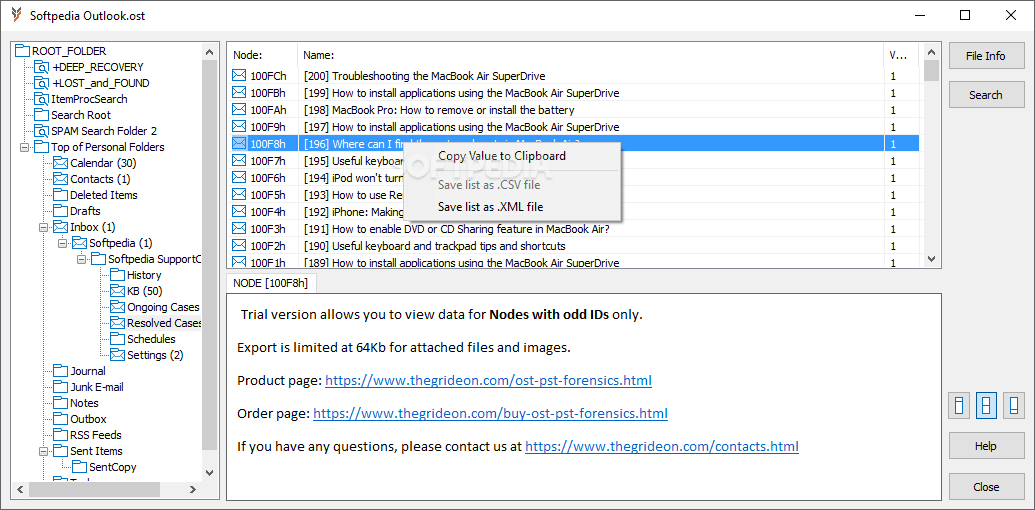Click the ROOT_FOLDER folder icon
This screenshot has width=1035, height=510.
(x=22, y=51)
